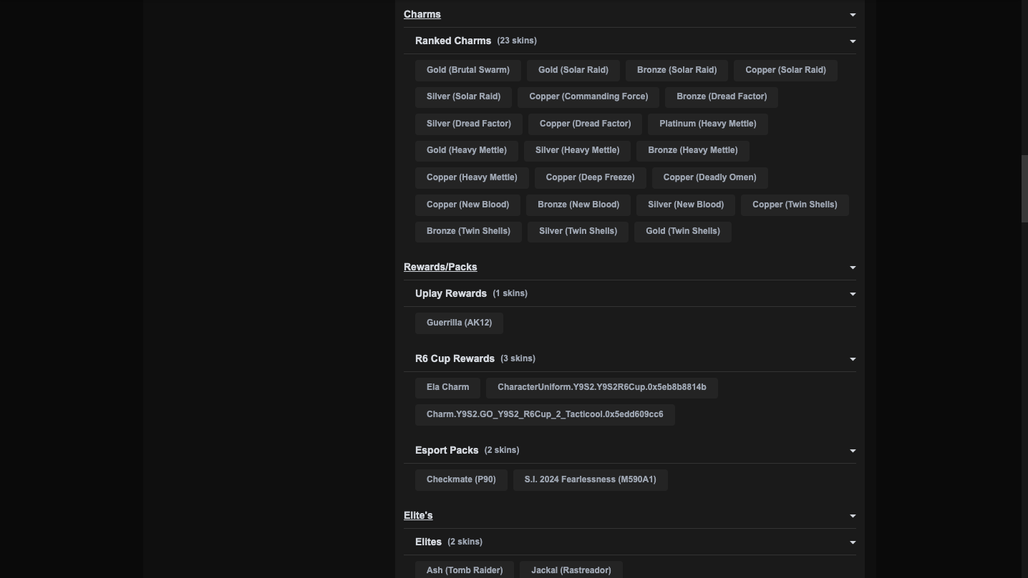This screenshot has height=578, width=1028.
Task: Select the Ela Charm tag
Action: (x=447, y=387)
